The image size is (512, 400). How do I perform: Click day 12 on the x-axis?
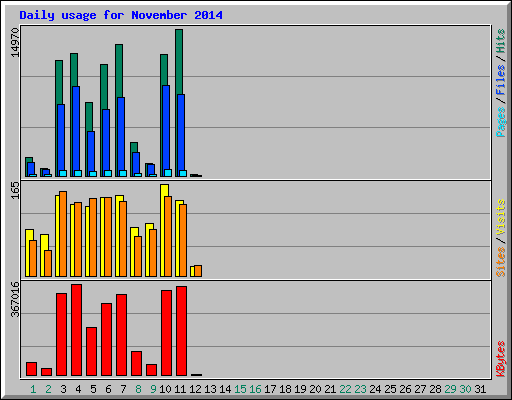tap(195, 389)
